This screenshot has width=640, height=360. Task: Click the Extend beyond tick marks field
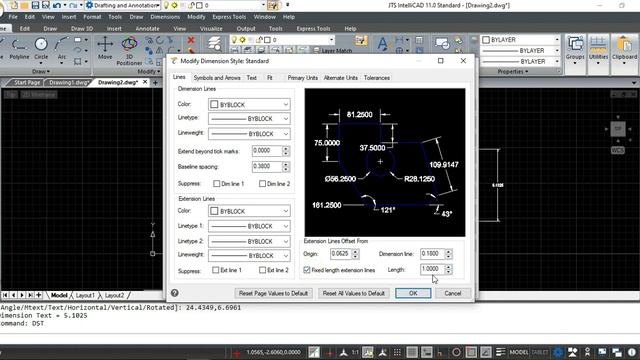[x=267, y=151]
